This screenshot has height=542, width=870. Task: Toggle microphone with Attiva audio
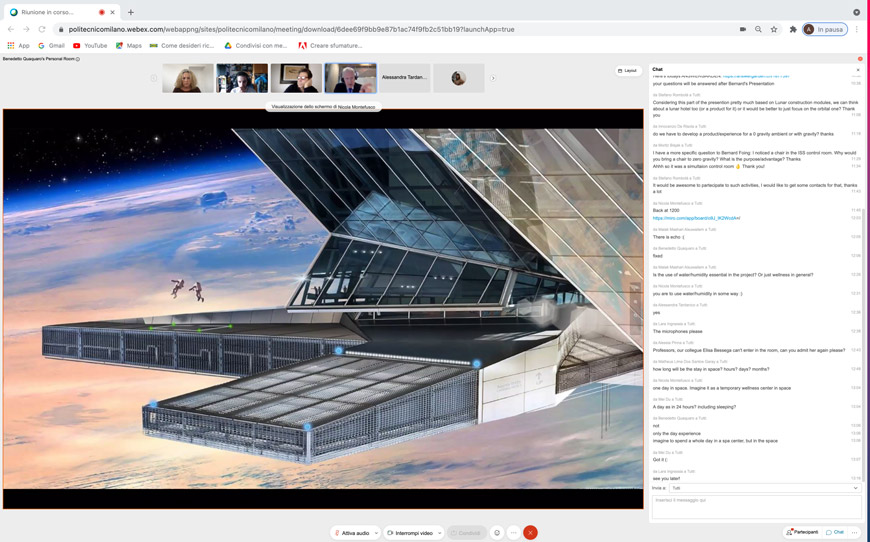coord(351,533)
